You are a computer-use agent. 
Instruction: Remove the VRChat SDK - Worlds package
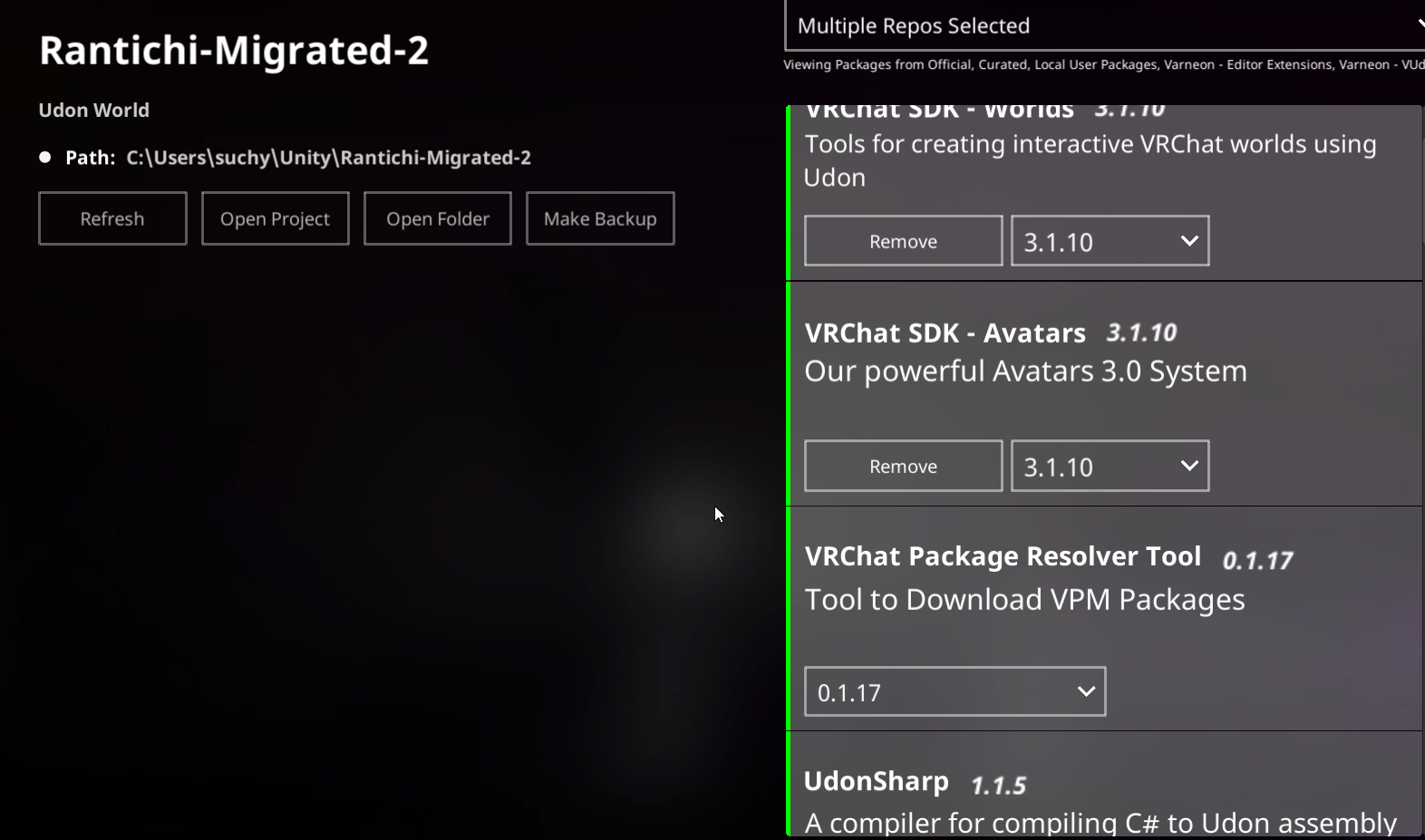[902, 240]
